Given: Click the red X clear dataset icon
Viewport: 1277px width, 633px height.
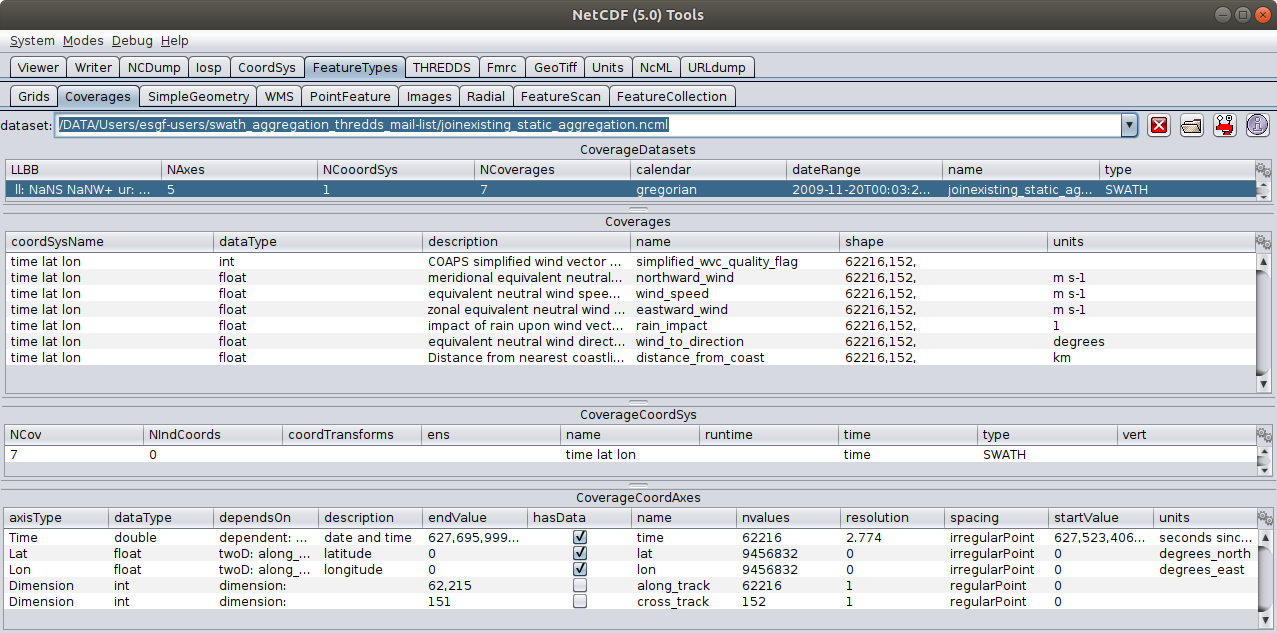Looking at the screenshot, I should tap(1159, 125).
